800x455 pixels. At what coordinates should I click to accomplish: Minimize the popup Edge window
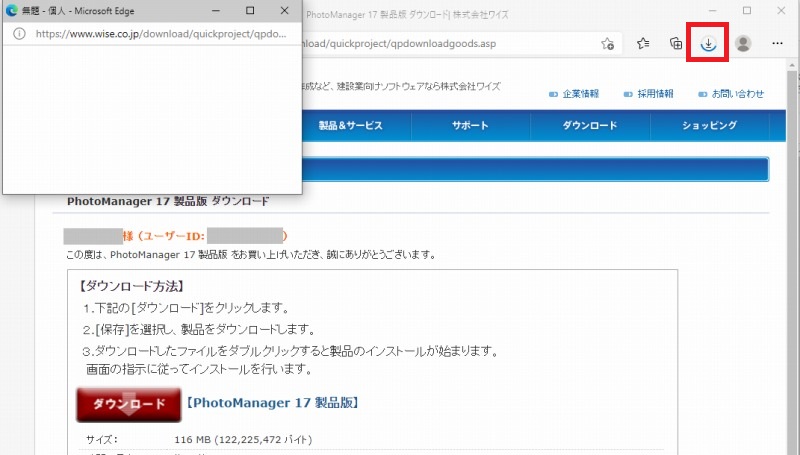pyautogui.click(x=216, y=10)
